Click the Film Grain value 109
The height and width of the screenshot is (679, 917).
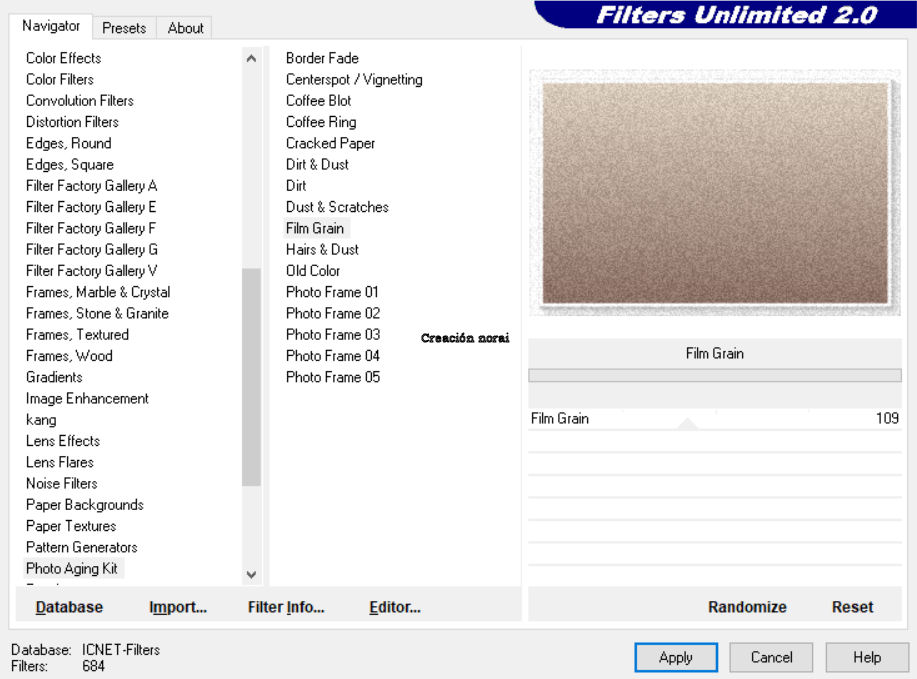(887, 418)
